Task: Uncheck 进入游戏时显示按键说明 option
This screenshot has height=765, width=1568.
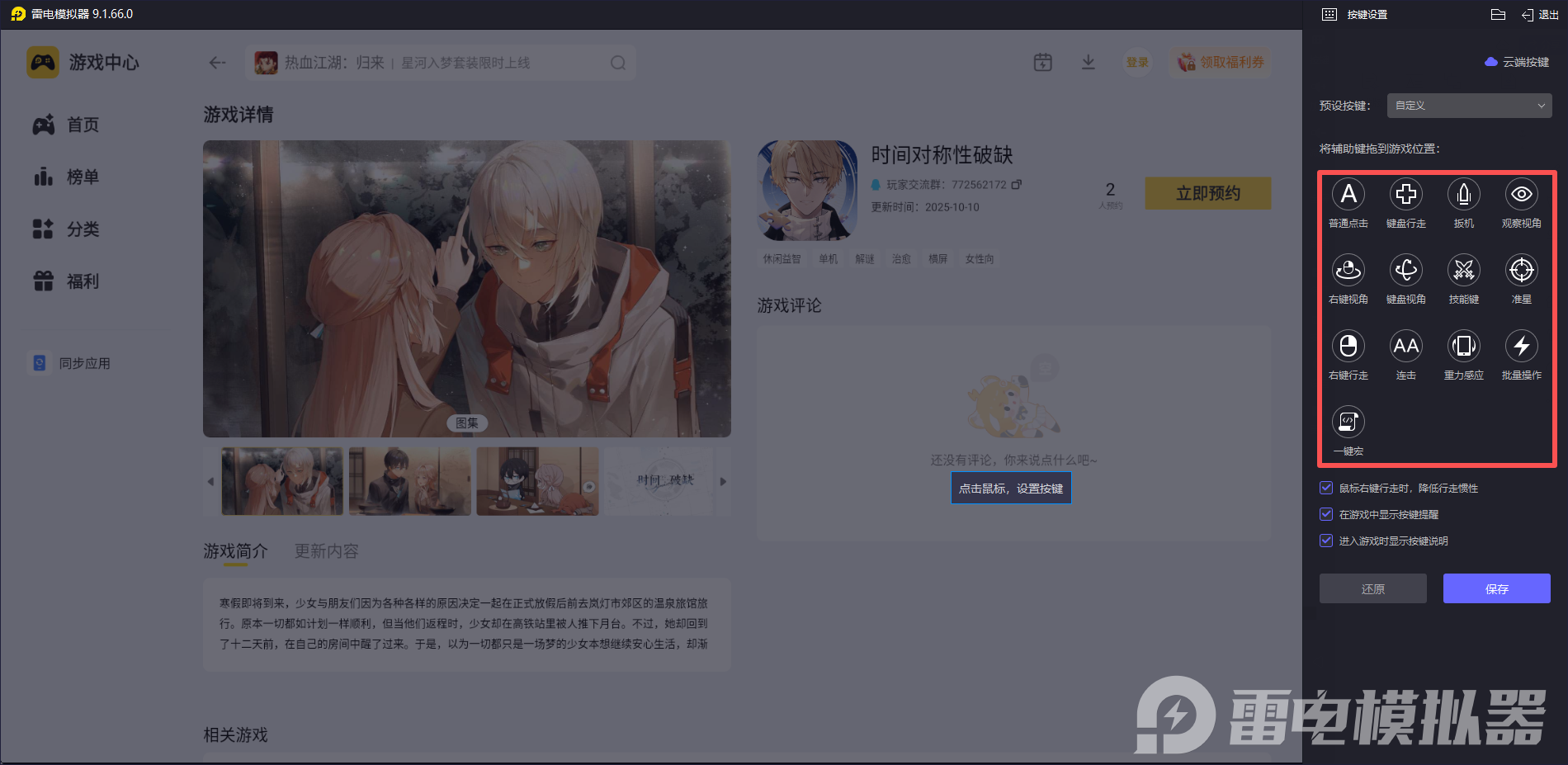Action: [1326, 541]
